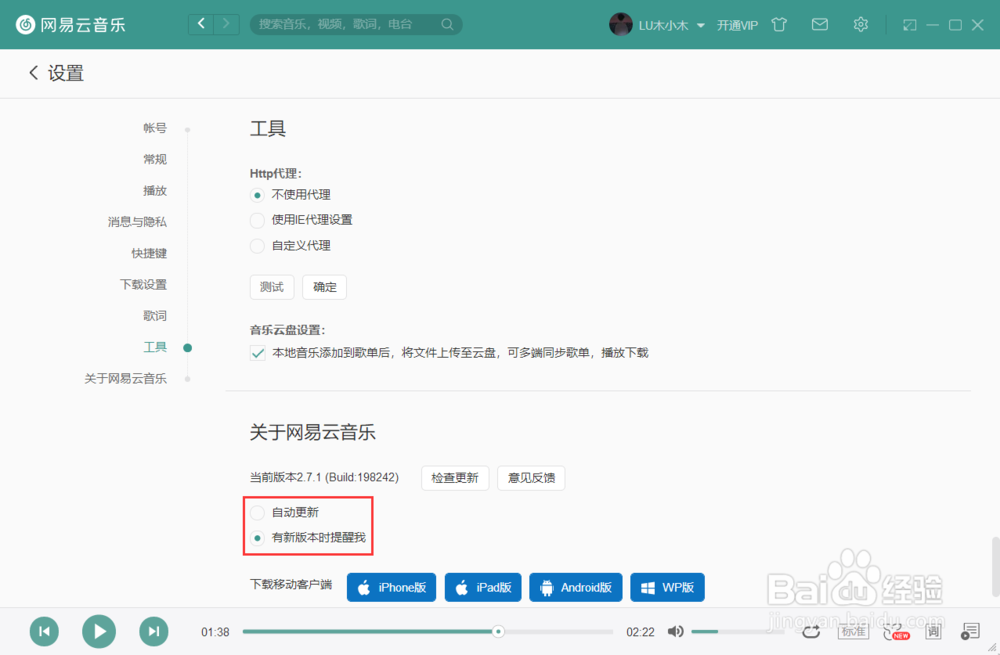Show lyrics with the 词 icon
Viewport: 1000px width, 655px height.
[933, 631]
